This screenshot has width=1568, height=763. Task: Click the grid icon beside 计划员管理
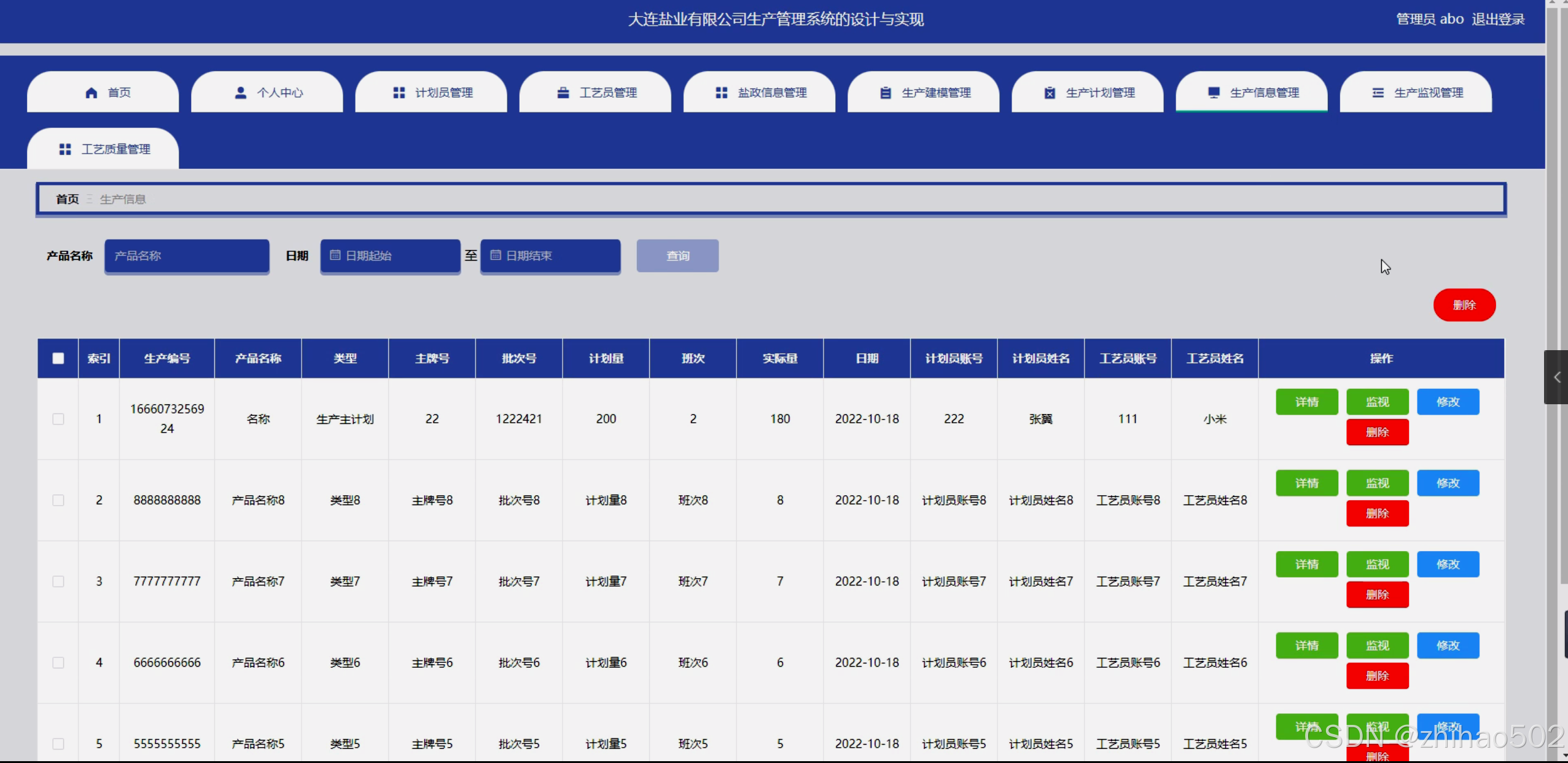399,93
